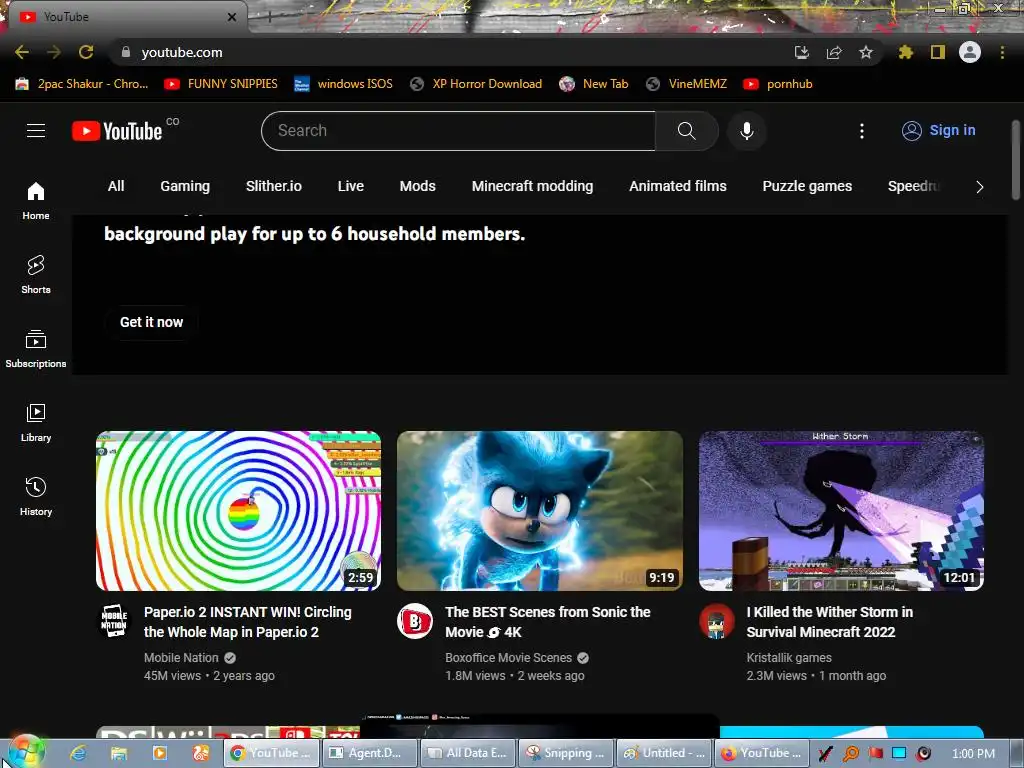Click Mobile Nation channel avatar
The image size is (1024, 768).
tap(114, 620)
